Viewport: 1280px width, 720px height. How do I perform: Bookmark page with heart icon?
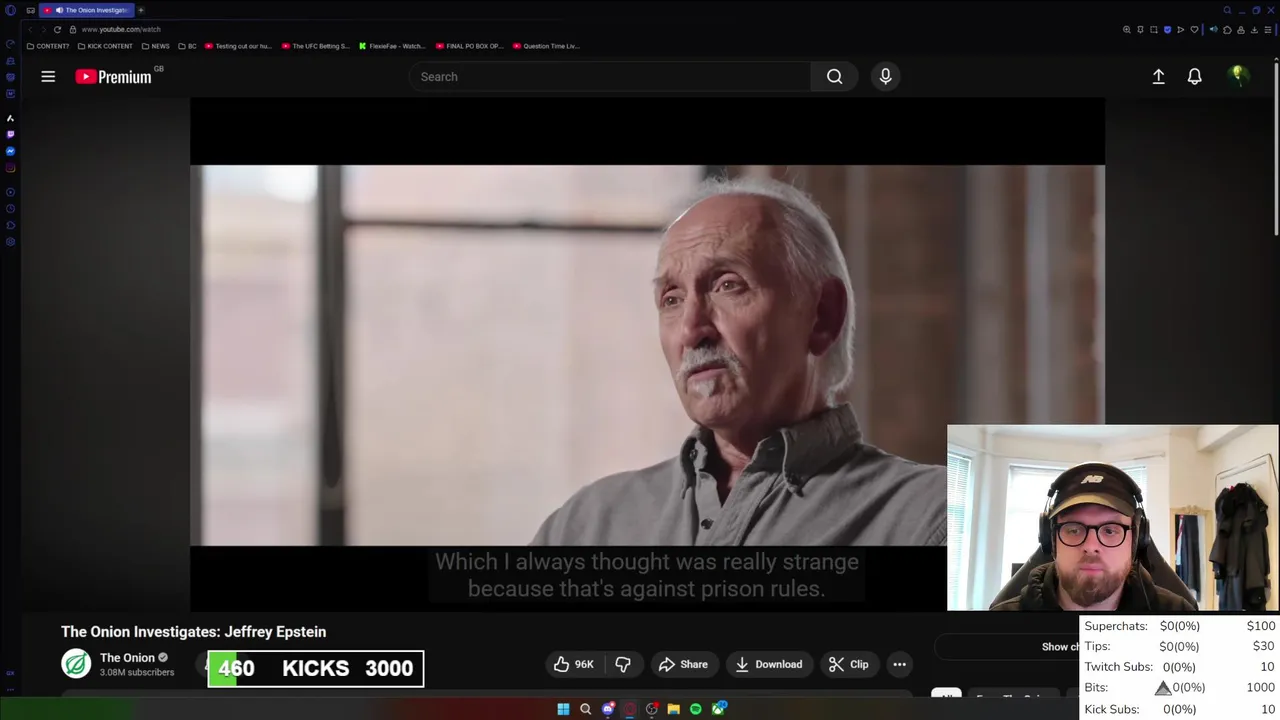1194,30
